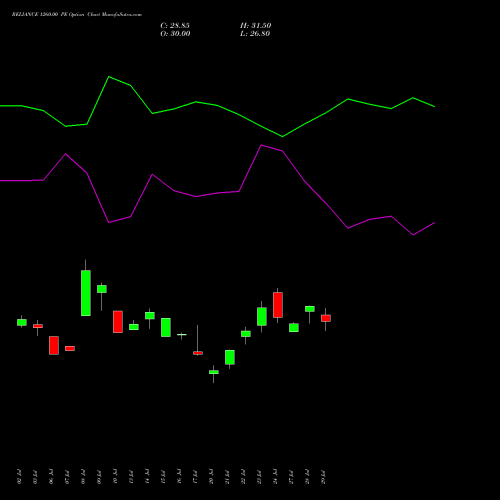The height and width of the screenshot is (500, 500).
Task: Select the large red candlestick on 24 Jul
Action: [x=278, y=305]
